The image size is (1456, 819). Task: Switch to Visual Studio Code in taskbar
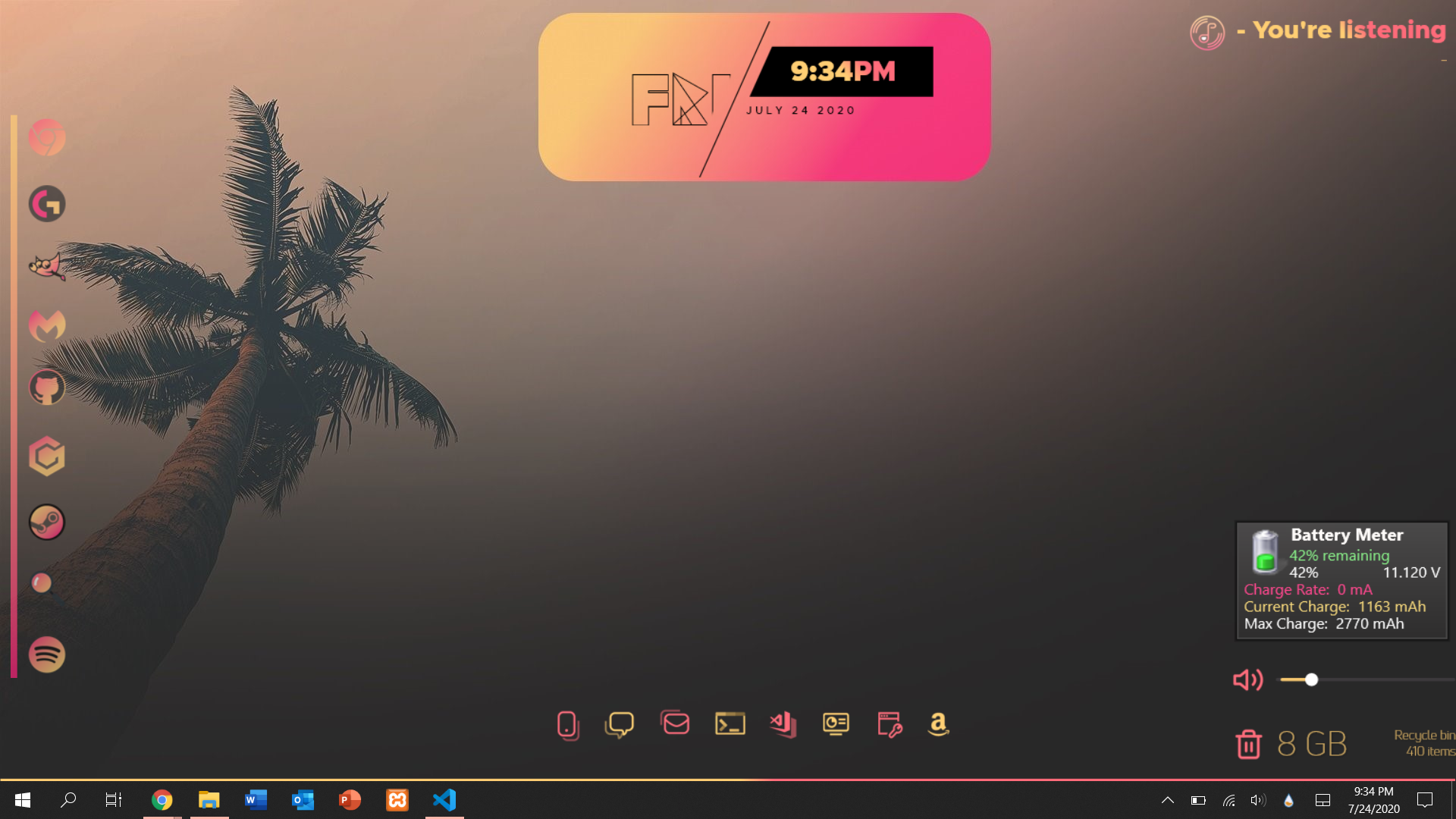point(444,800)
